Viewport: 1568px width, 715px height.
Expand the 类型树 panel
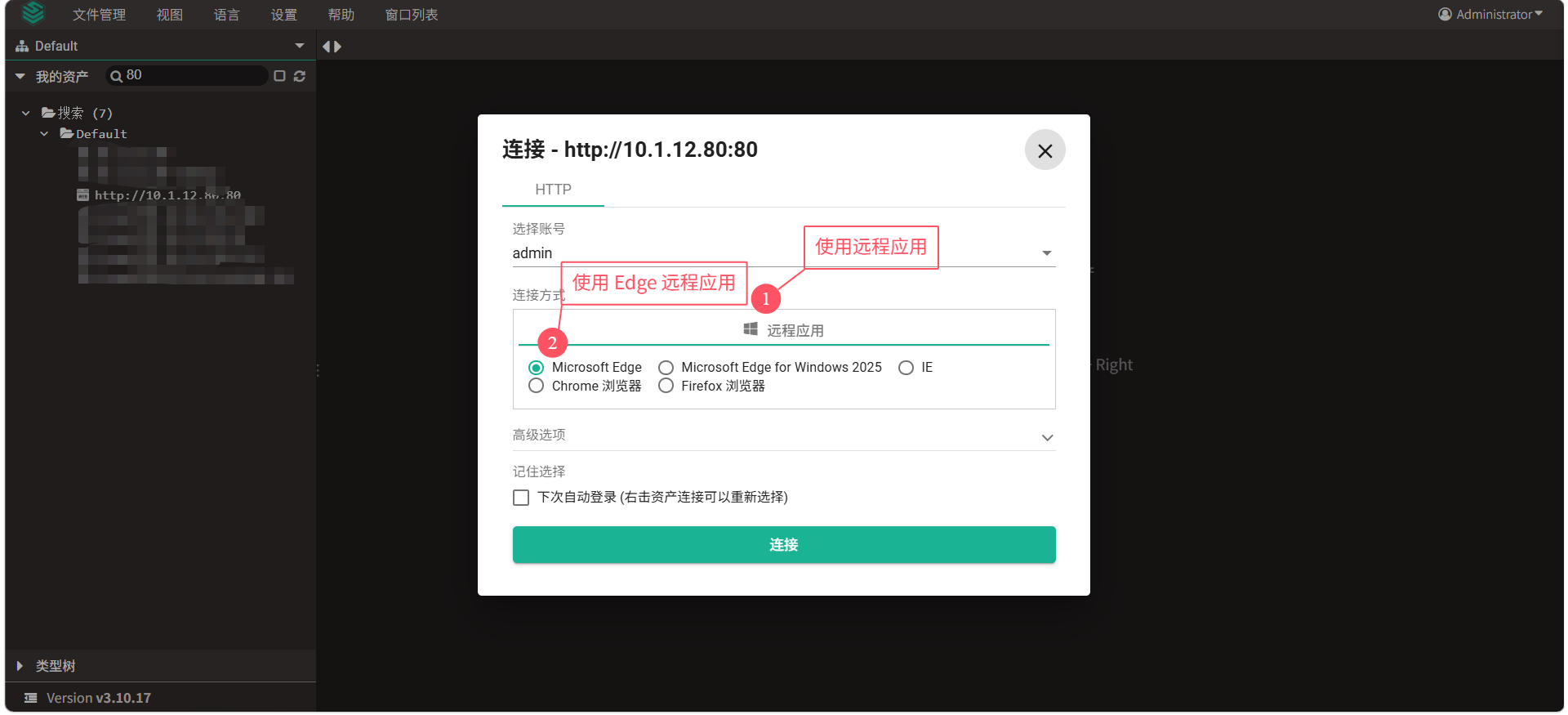pyautogui.click(x=20, y=666)
